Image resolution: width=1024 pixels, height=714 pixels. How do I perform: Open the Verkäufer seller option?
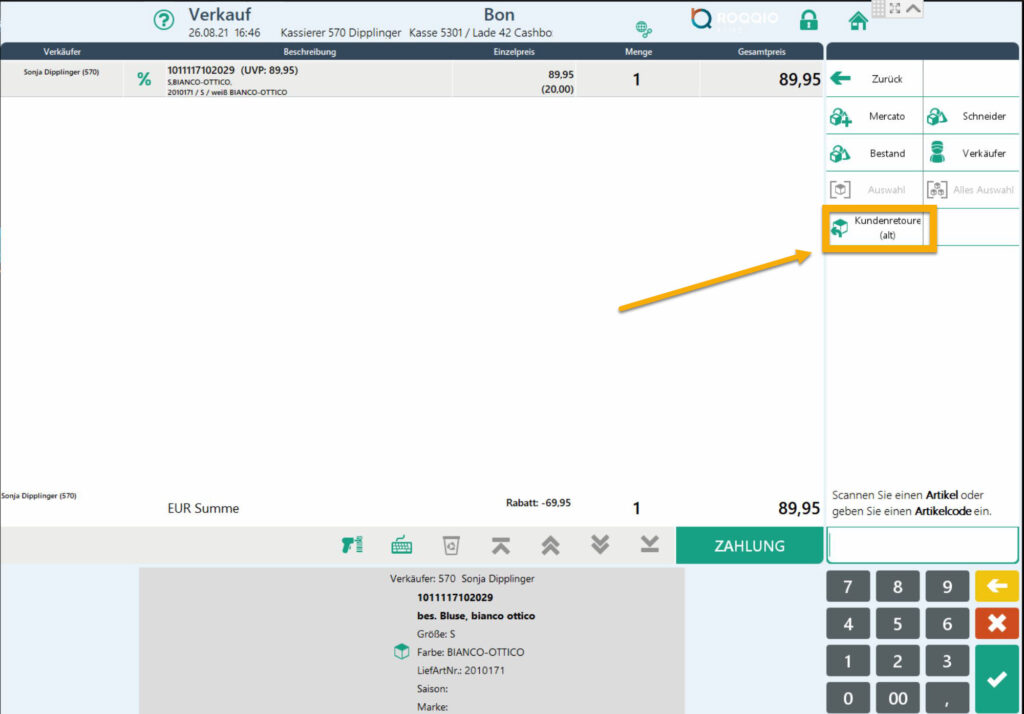pyautogui.click(x=970, y=153)
